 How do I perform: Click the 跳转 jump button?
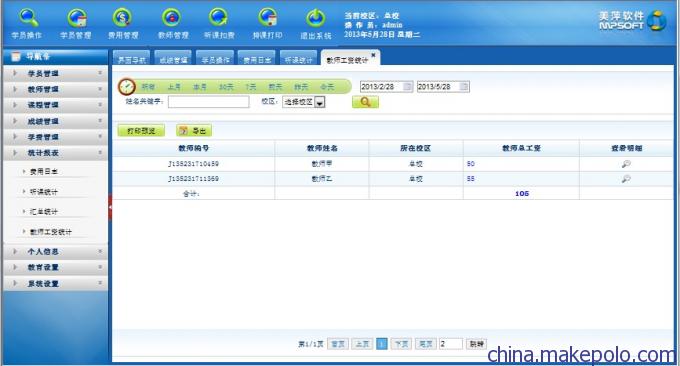click(476, 344)
